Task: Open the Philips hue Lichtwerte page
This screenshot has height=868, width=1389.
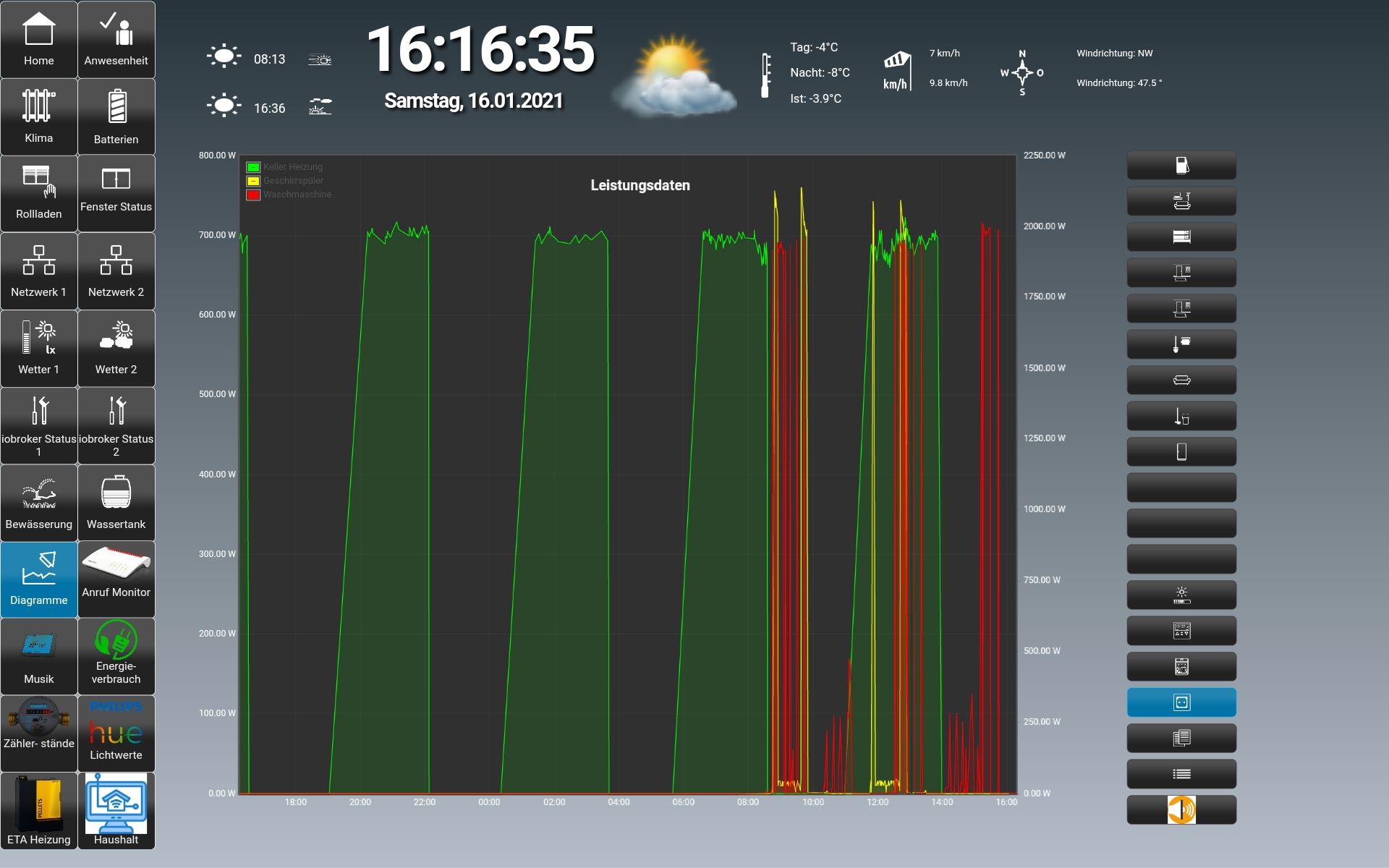Action: [116, 733]
